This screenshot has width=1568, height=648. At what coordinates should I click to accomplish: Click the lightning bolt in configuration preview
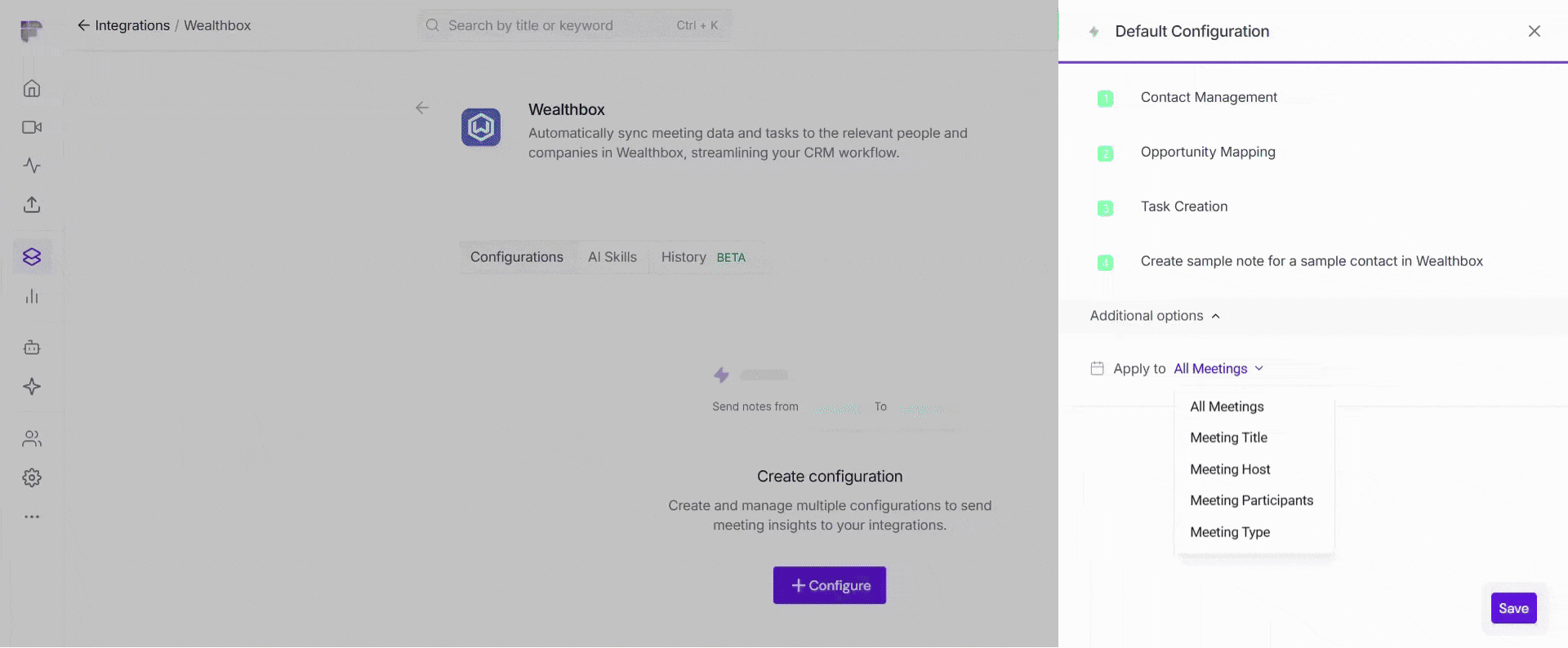pyautogui.click(x=721, y=375)
